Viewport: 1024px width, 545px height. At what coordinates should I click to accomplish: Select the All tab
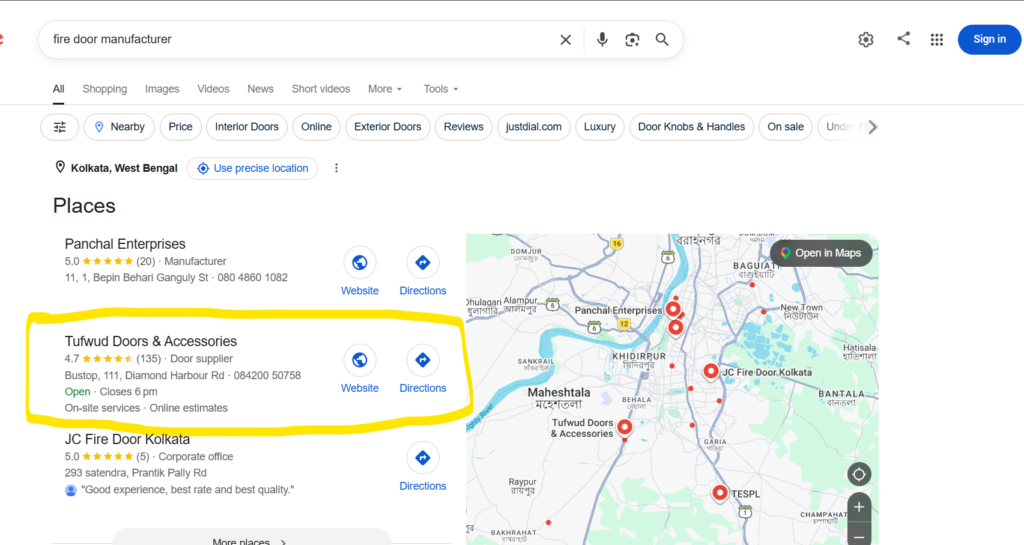point(58,89)
